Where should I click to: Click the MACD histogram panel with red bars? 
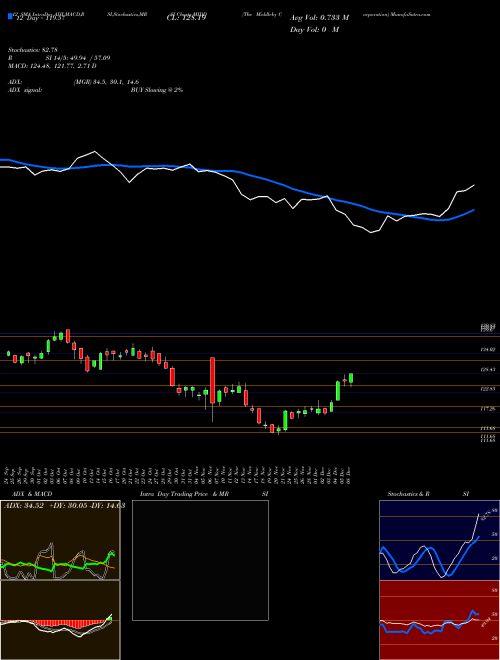(x=60, y=620)
